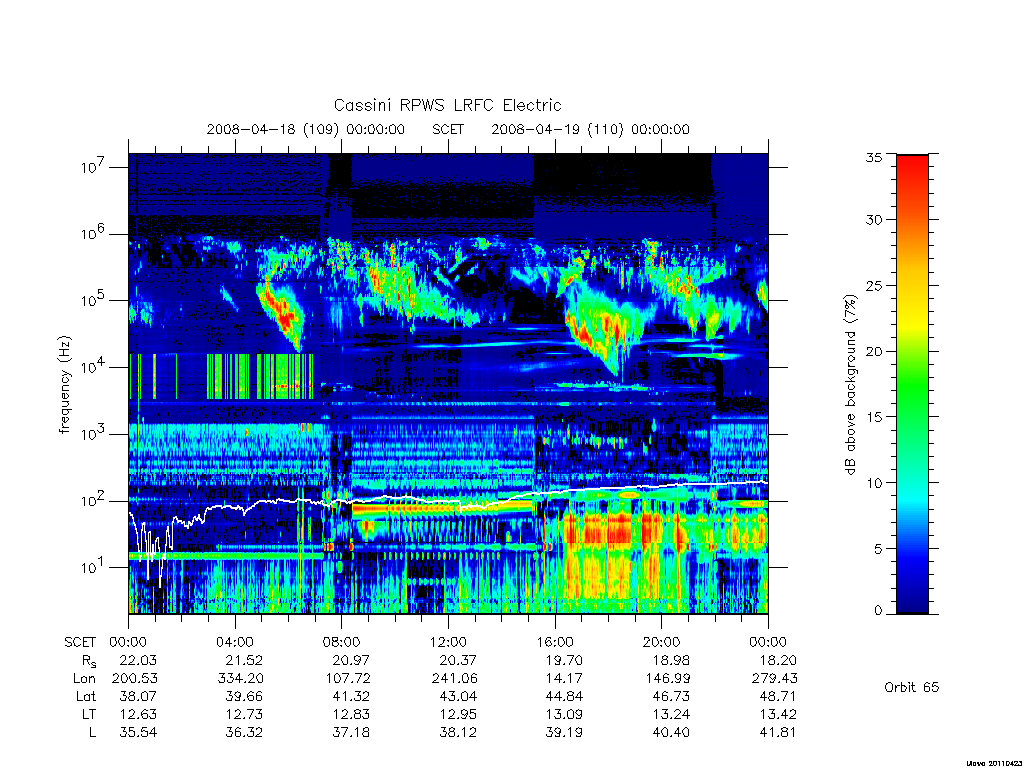Click the Lat value 46.73
Screen dimensions: 1024x768
671,697
